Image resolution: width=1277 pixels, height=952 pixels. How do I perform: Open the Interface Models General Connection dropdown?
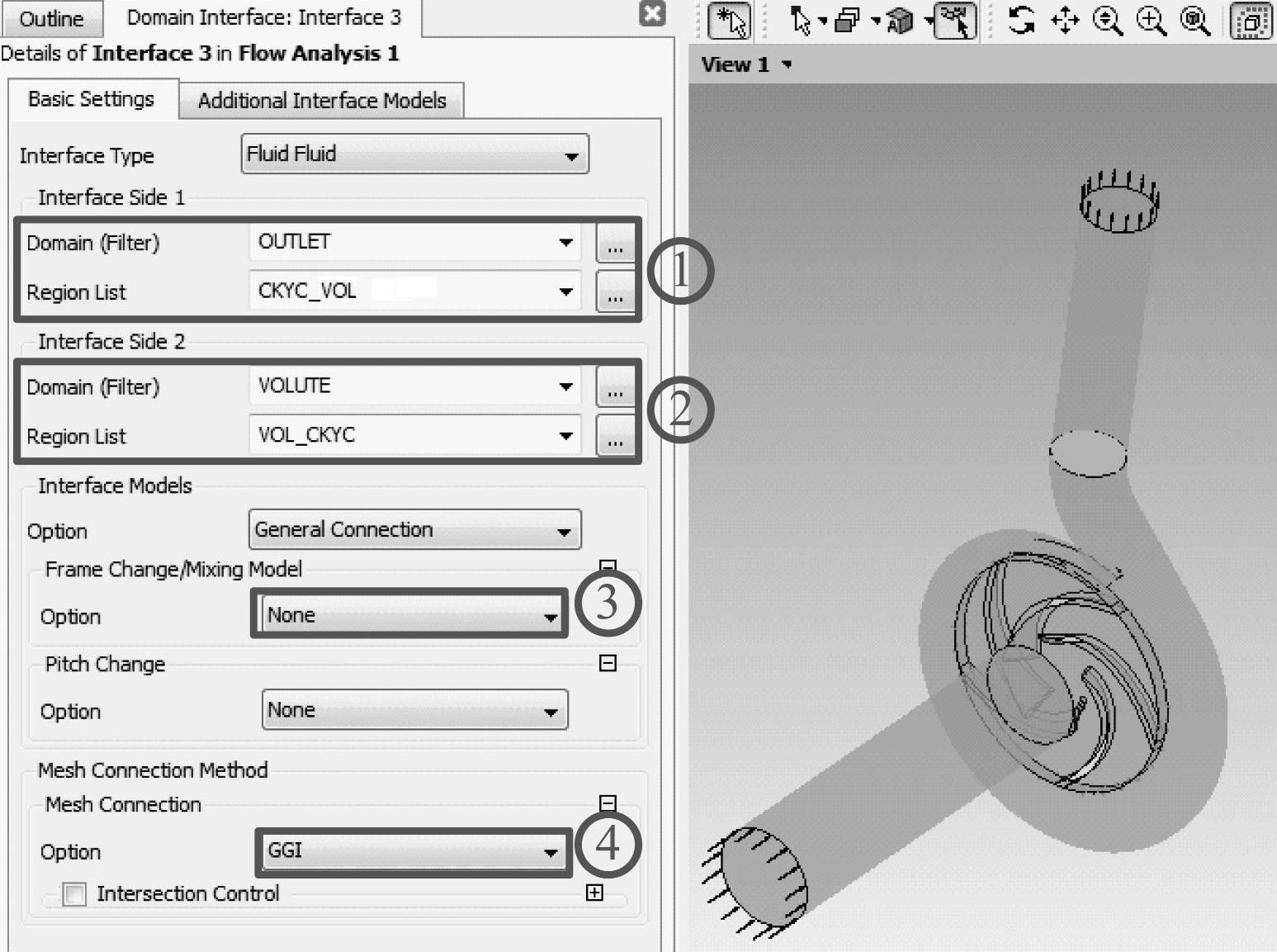[x=415, y=530]
